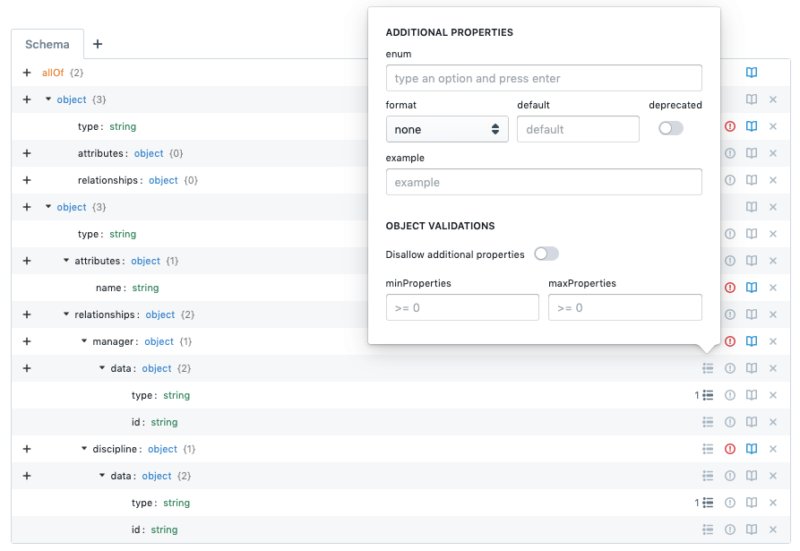This screenshot has height=551, width=800.
Task: Add a property under attributes object {0}
Action: pos(27,153)
